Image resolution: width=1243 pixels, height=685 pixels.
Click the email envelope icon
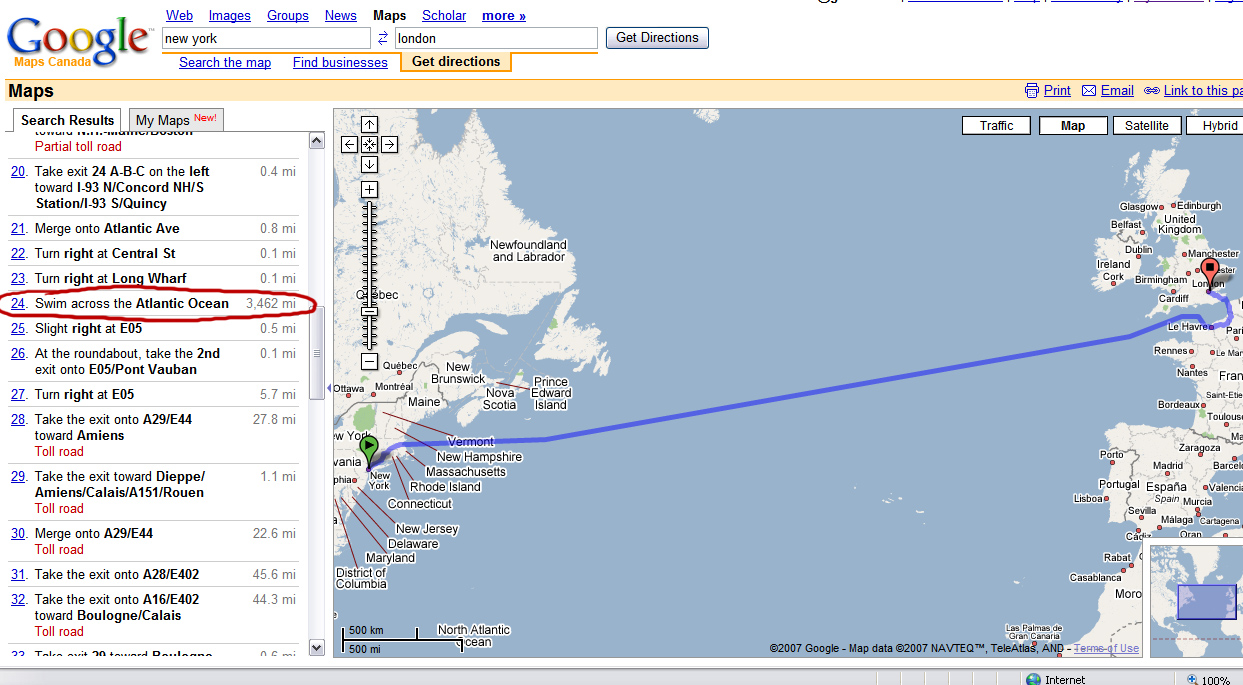pos(1089,91)
